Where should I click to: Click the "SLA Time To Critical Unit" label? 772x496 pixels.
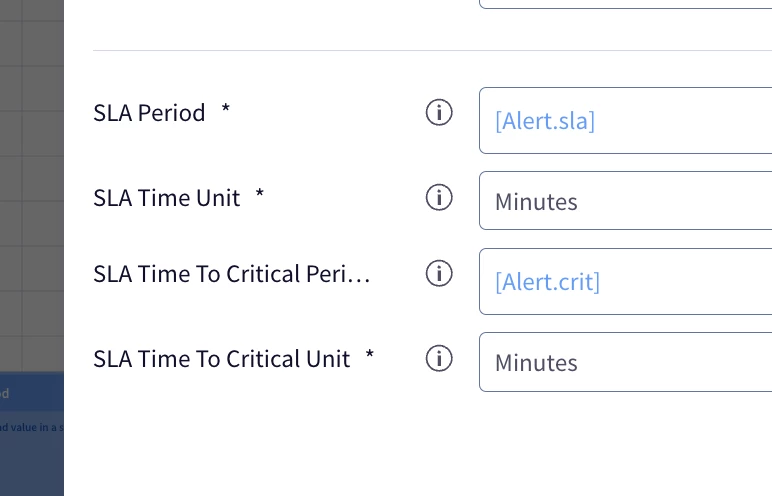pyautogui.click(x=222, y=359)
